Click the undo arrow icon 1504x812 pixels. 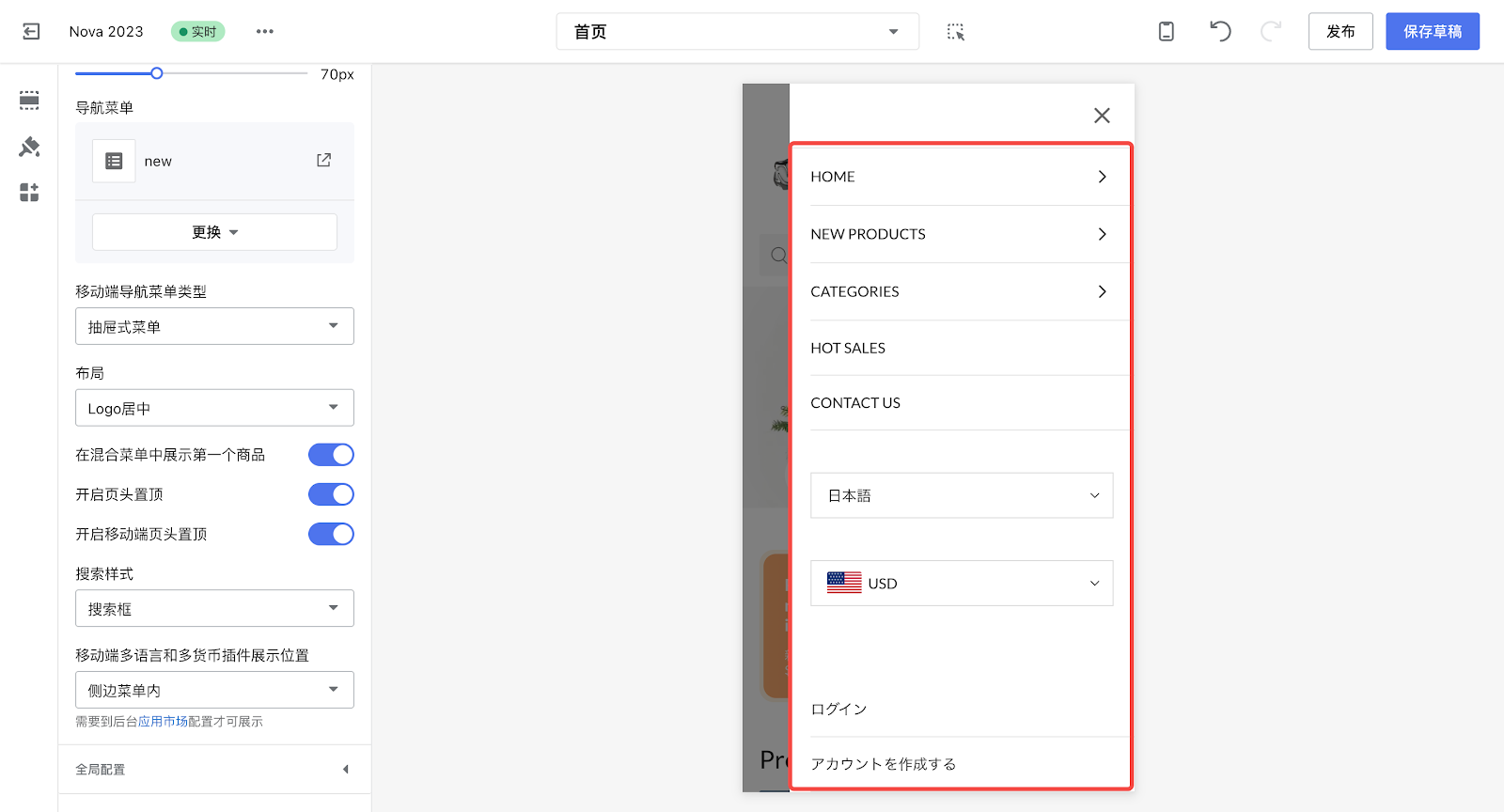1219,32
